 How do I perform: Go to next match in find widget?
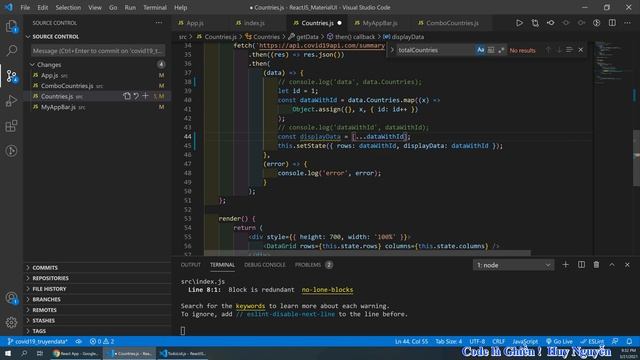point(559,50)
